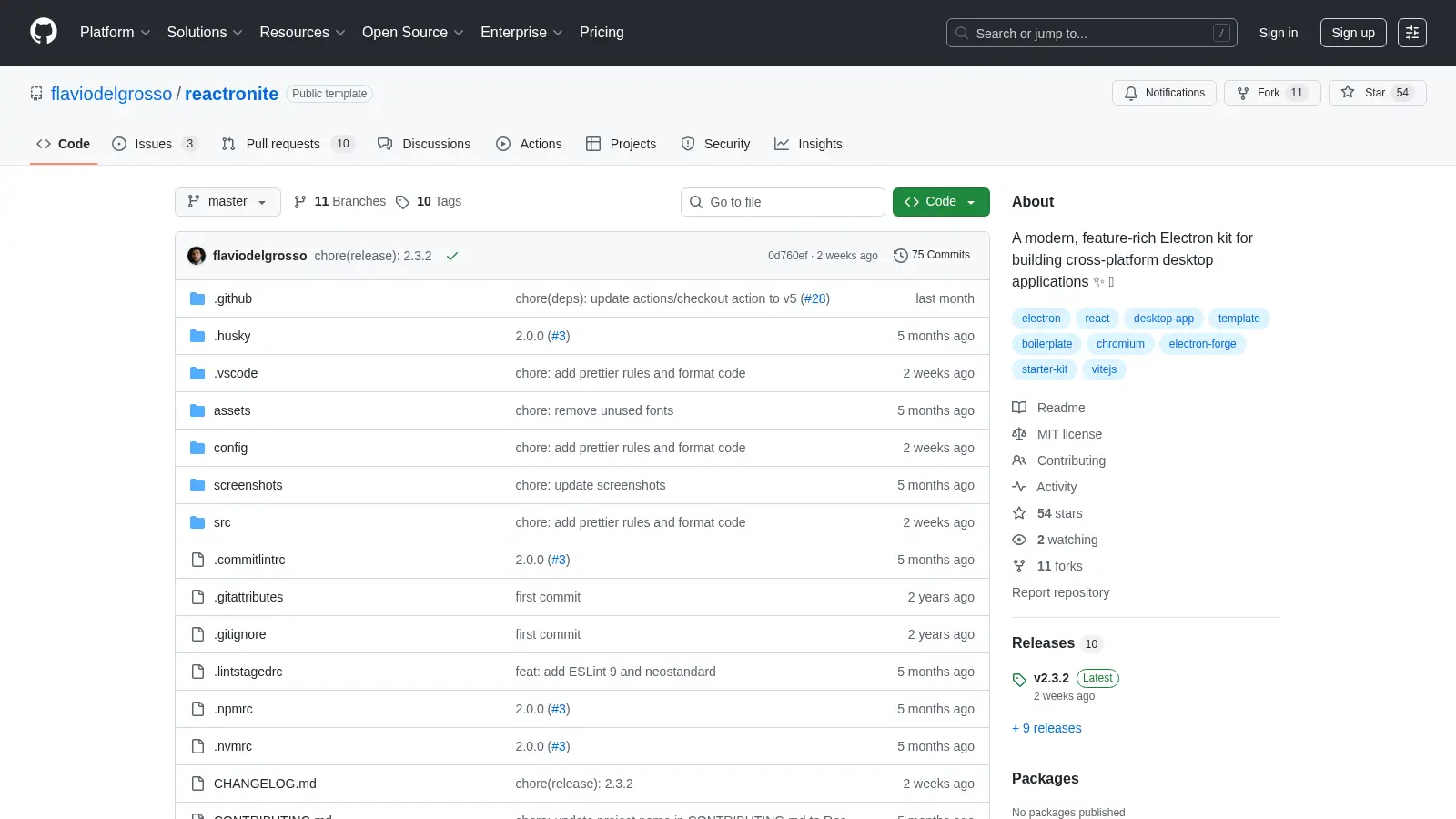
Task: Expand the Resources menu
Action: pyautogui.click(x=302, y=33)
